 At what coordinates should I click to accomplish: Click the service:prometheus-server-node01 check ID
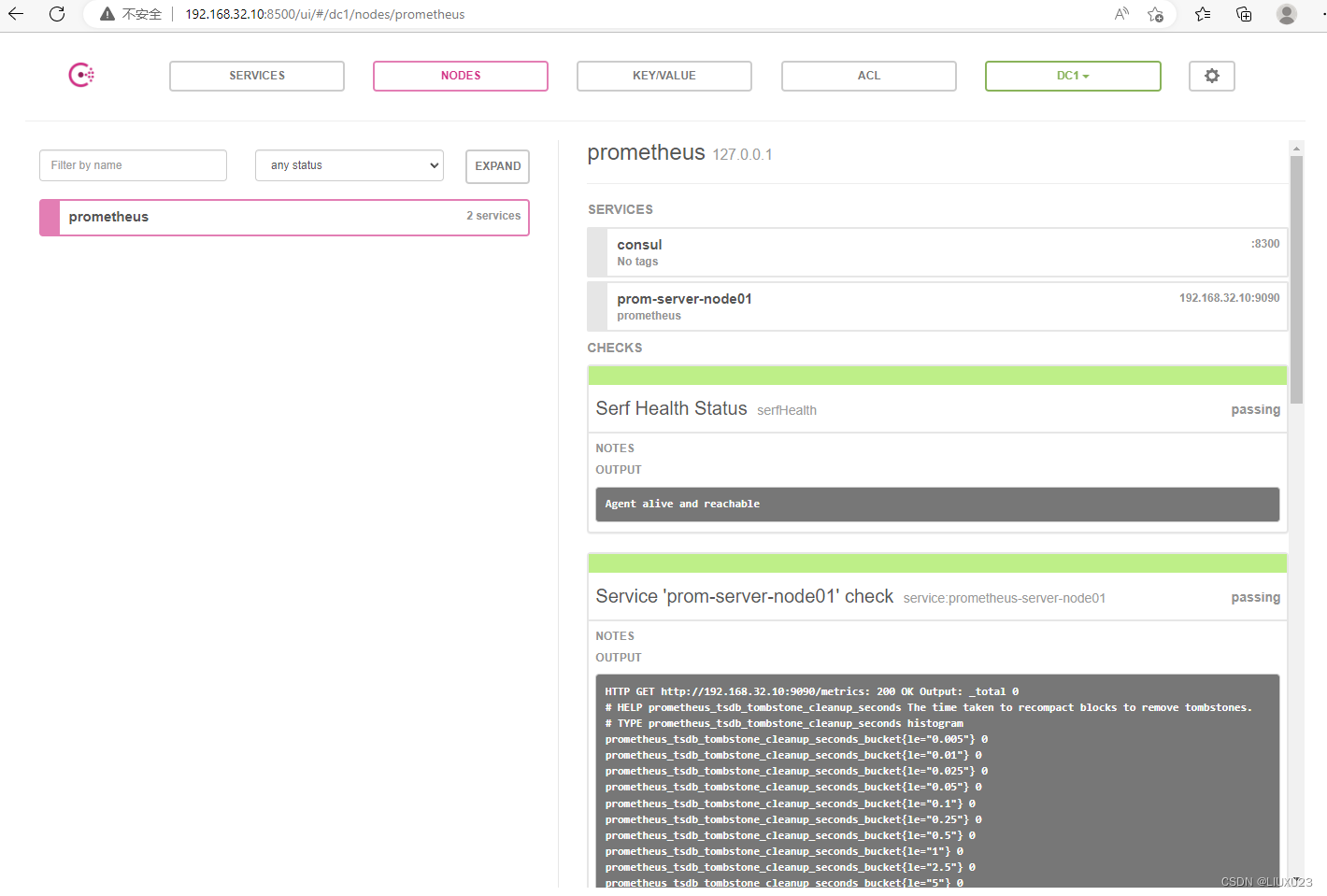coord(1005,599)
